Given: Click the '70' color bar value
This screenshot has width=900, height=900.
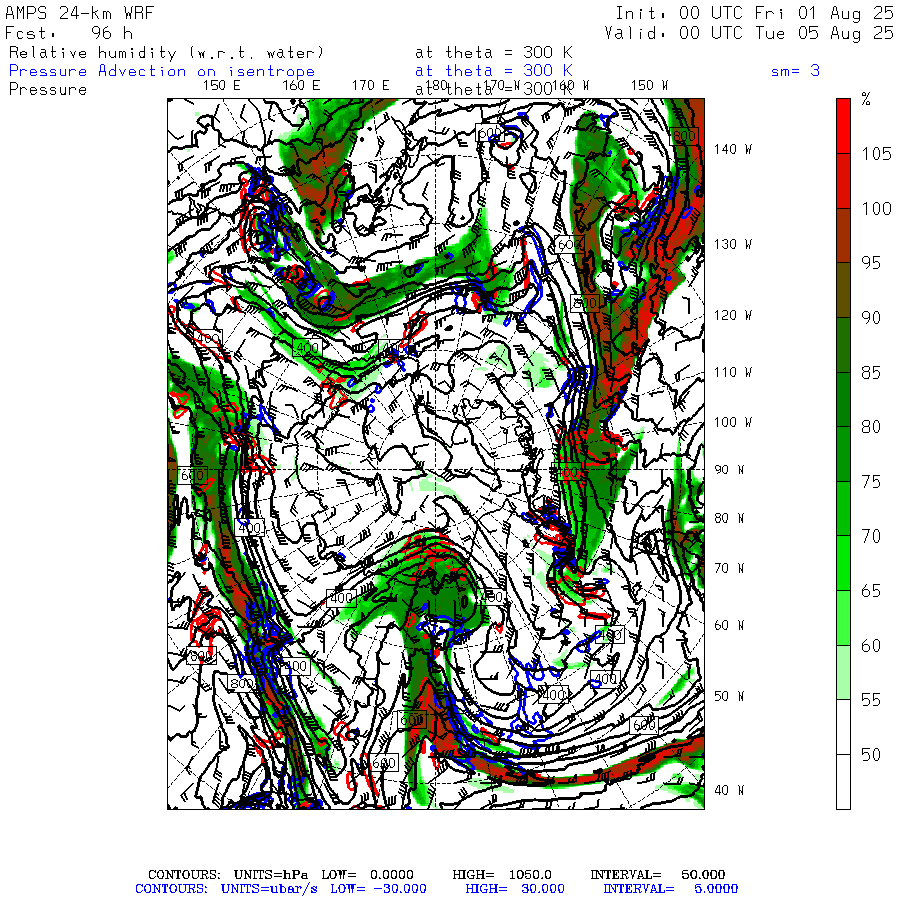Looking at the screenshot, I should pos(871,536).
